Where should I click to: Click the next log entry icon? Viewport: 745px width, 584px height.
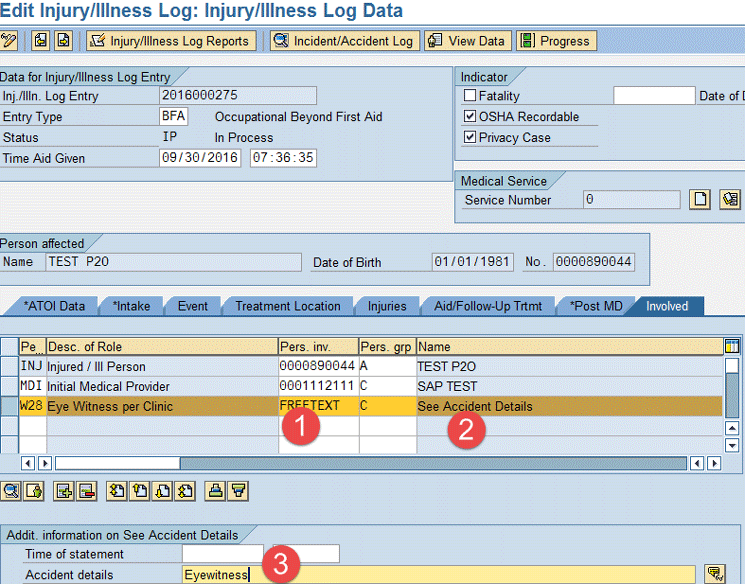[63, 41]
